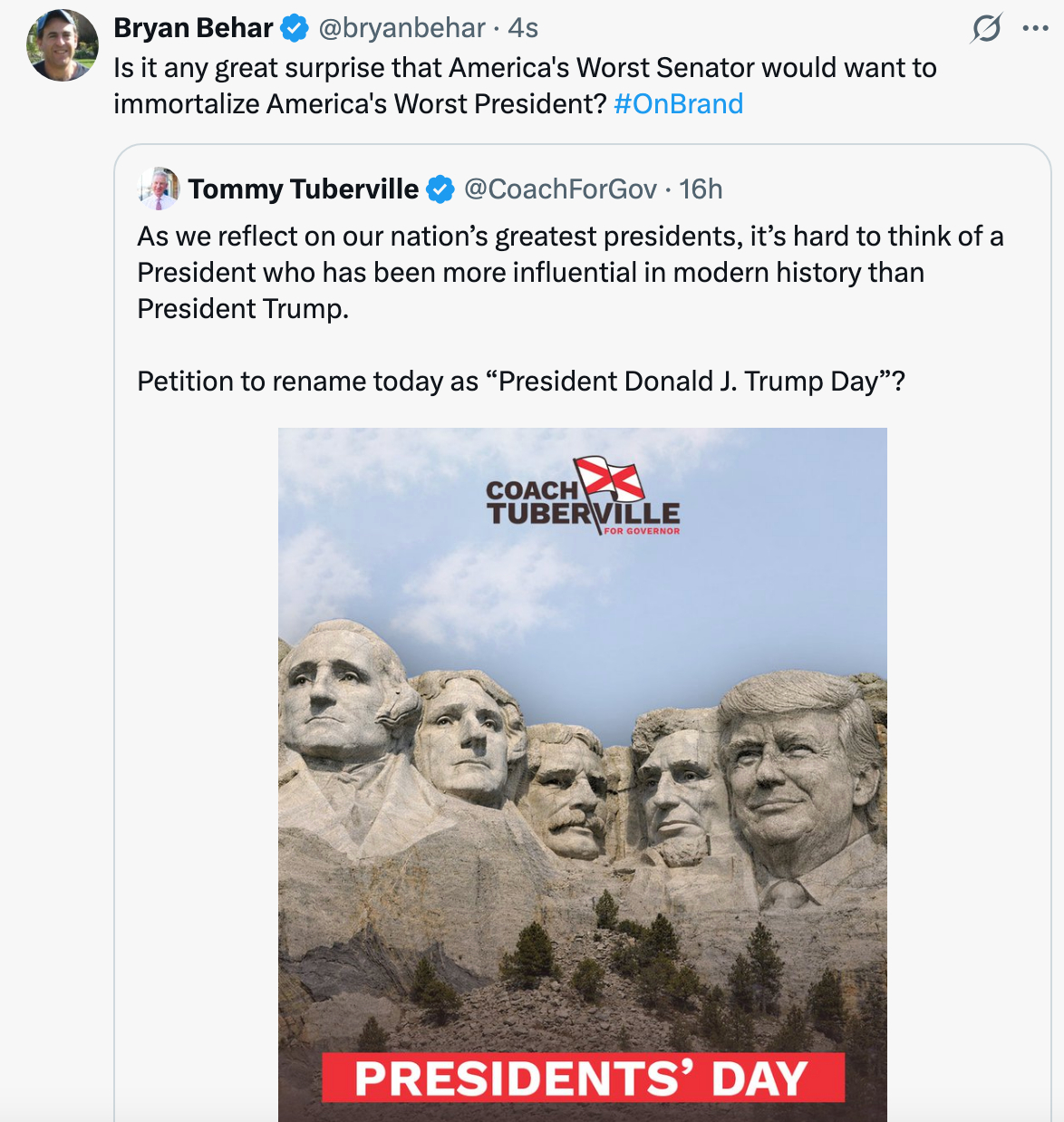Click the 4s tweet timestamp
Screen dimensions: 1064x1122
523,28
